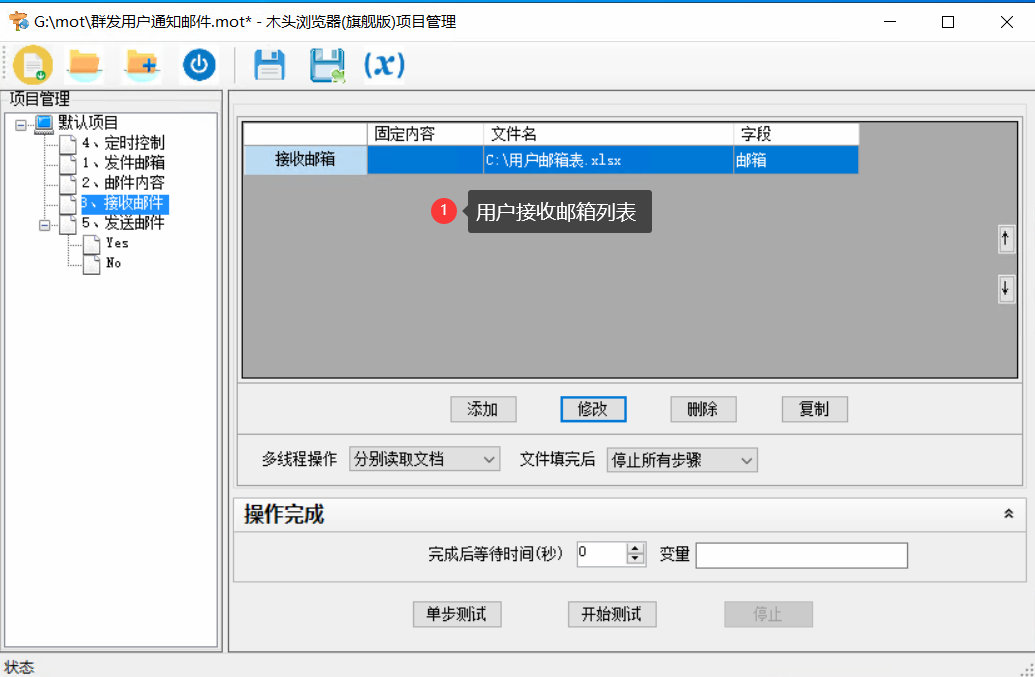Click the app logo in the title bar
The image size is (1035, 677).
(x=16, y=20)
